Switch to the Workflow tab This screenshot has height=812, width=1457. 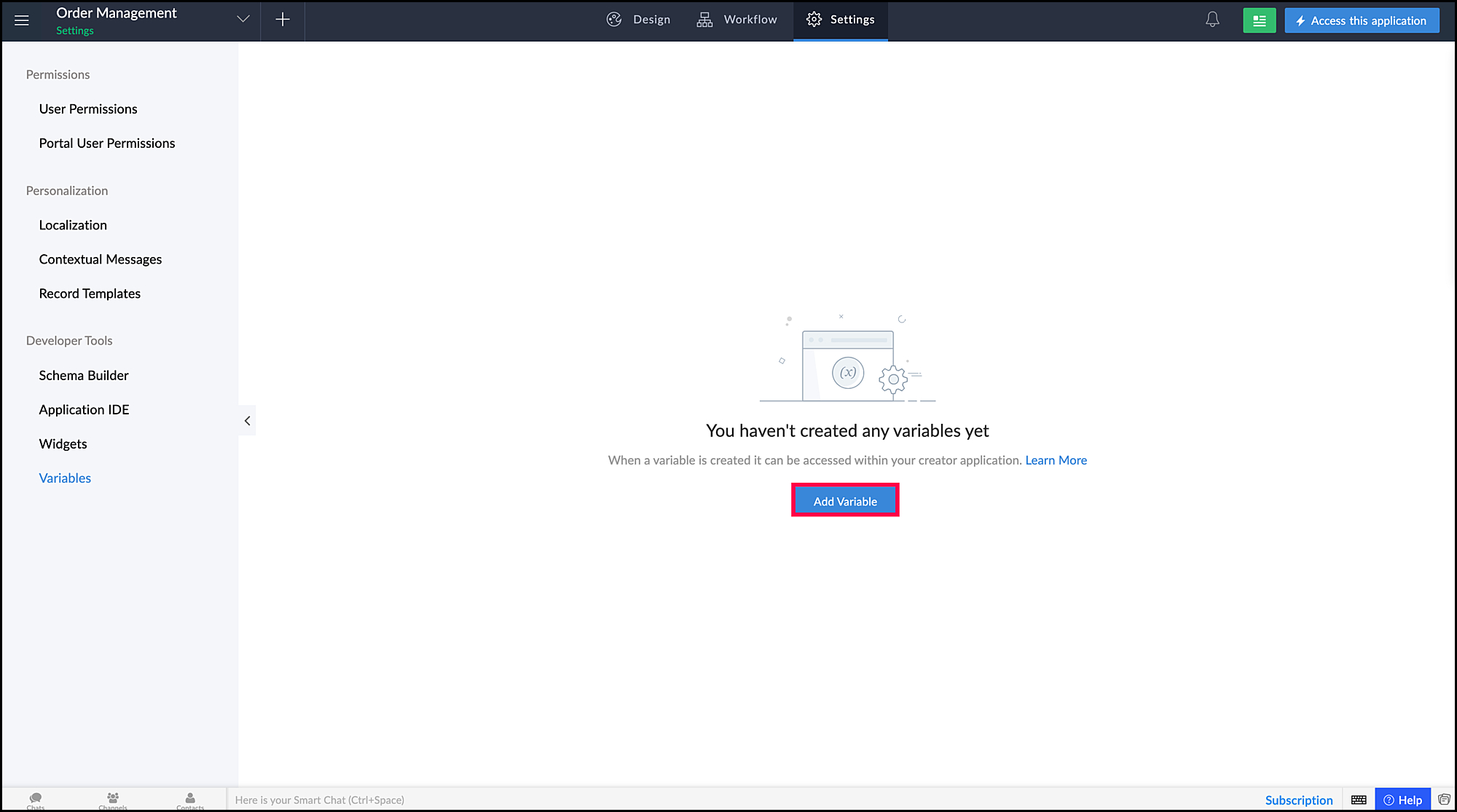737,20
